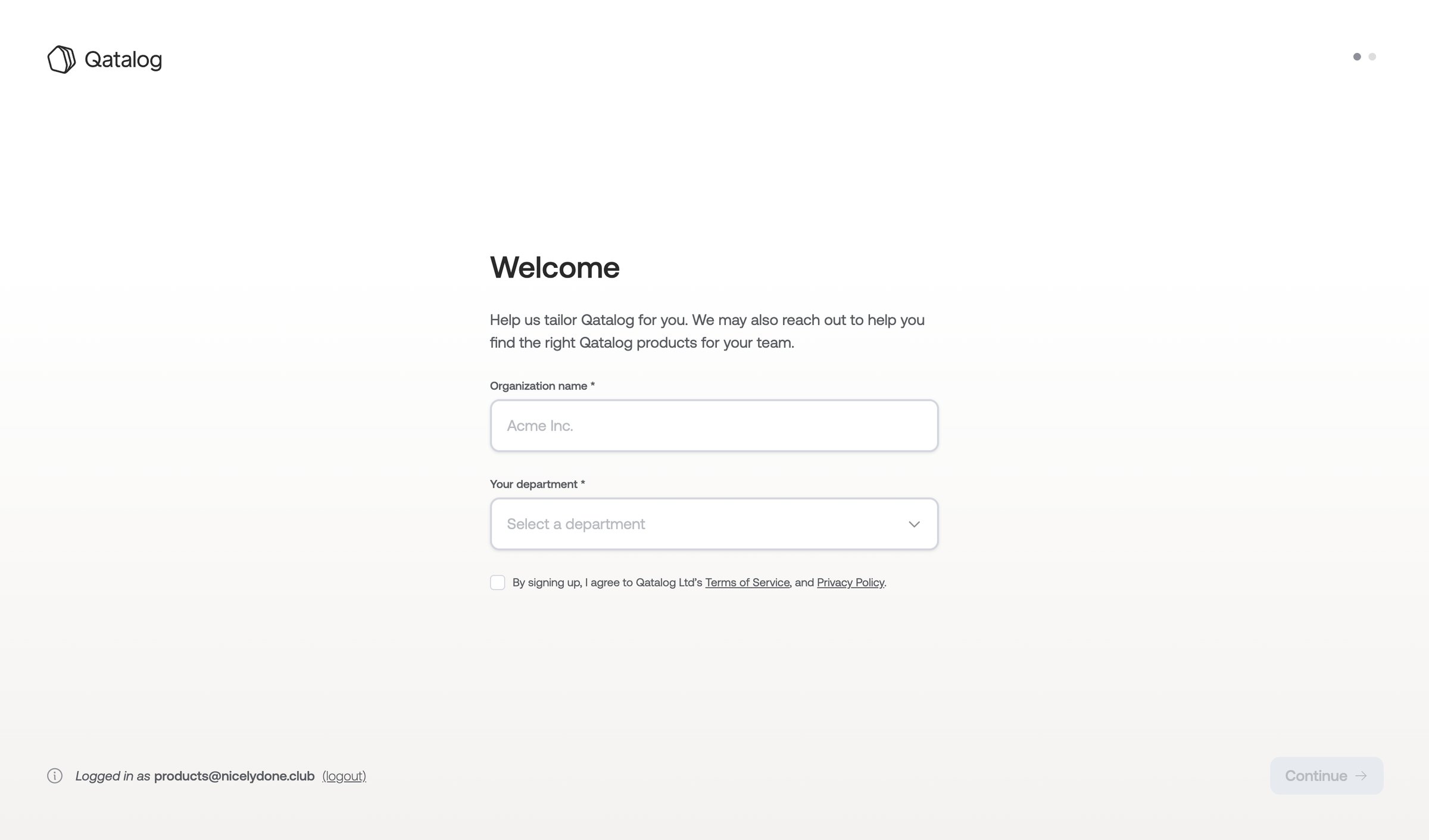
Task: Click the second onboarding step dot
Action: (x=1372, y=57)
